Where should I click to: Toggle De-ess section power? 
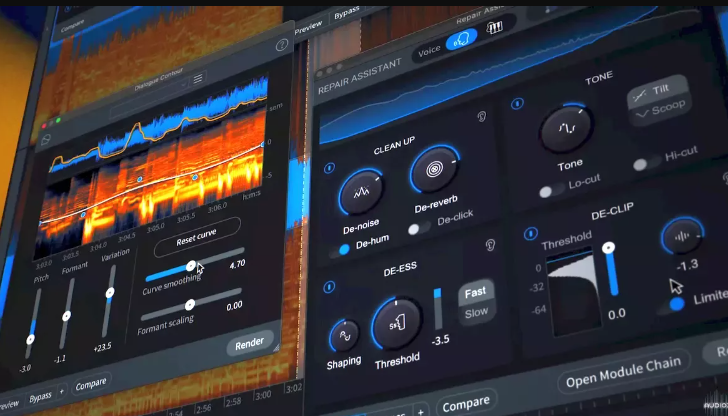pos(329,287)
